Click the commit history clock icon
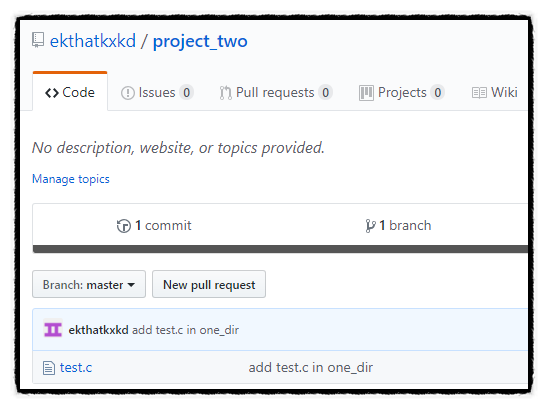This screenshot has width=548, height=409. click(124, 226)
